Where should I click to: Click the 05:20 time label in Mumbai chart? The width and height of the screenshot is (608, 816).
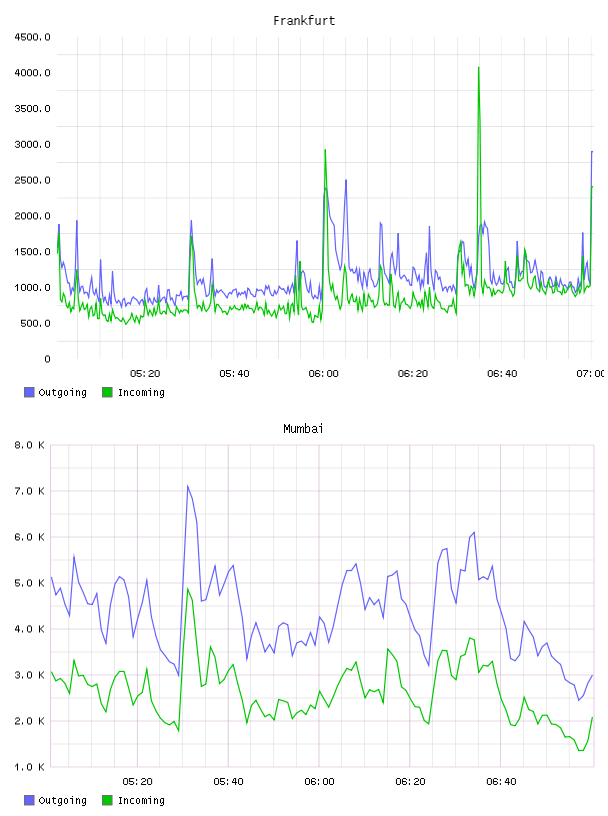[137, 782]
